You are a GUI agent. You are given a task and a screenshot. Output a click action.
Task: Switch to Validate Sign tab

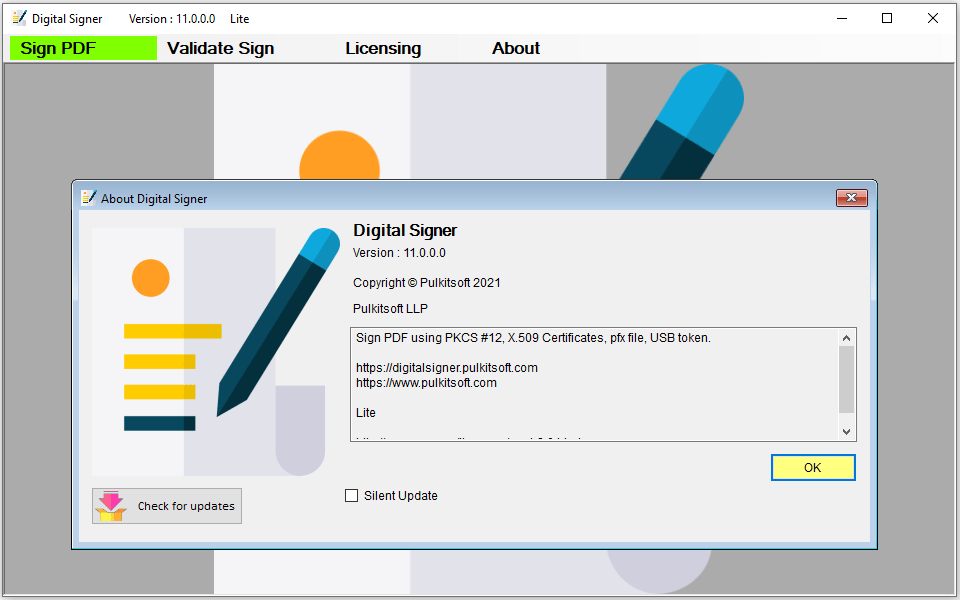tap(220, 48)
